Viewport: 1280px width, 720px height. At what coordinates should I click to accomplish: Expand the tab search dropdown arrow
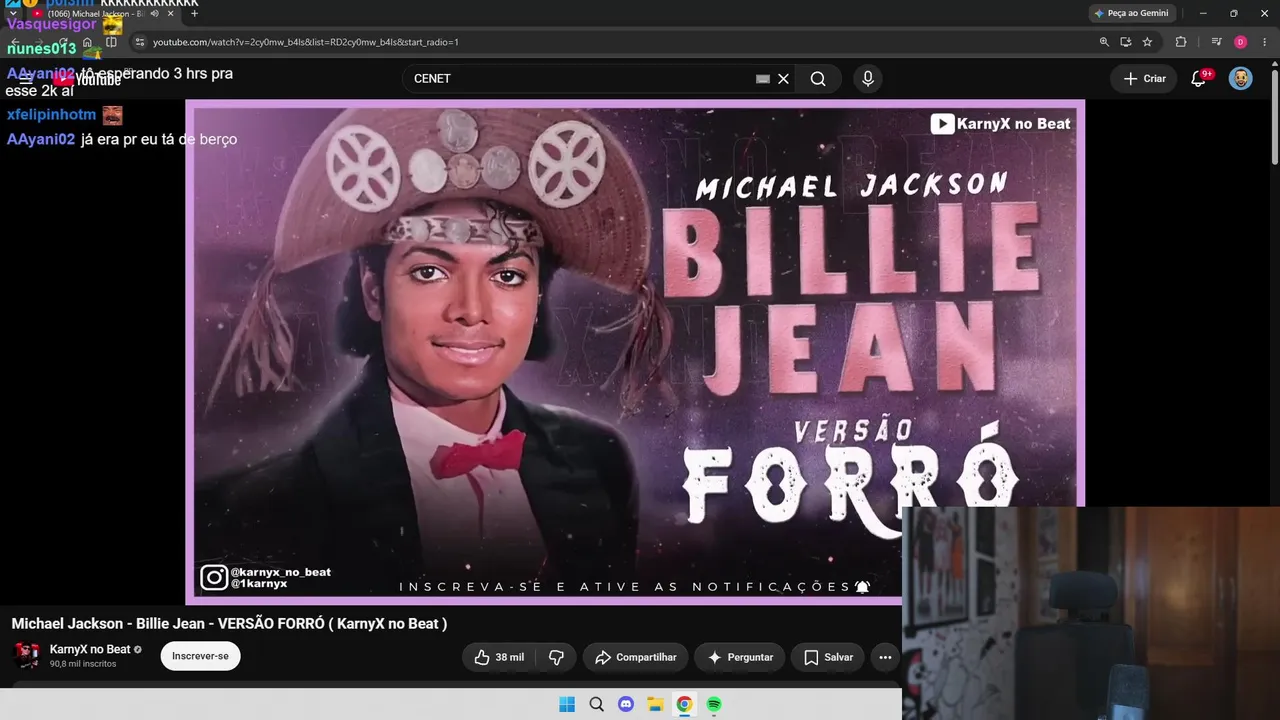(13, 14)
